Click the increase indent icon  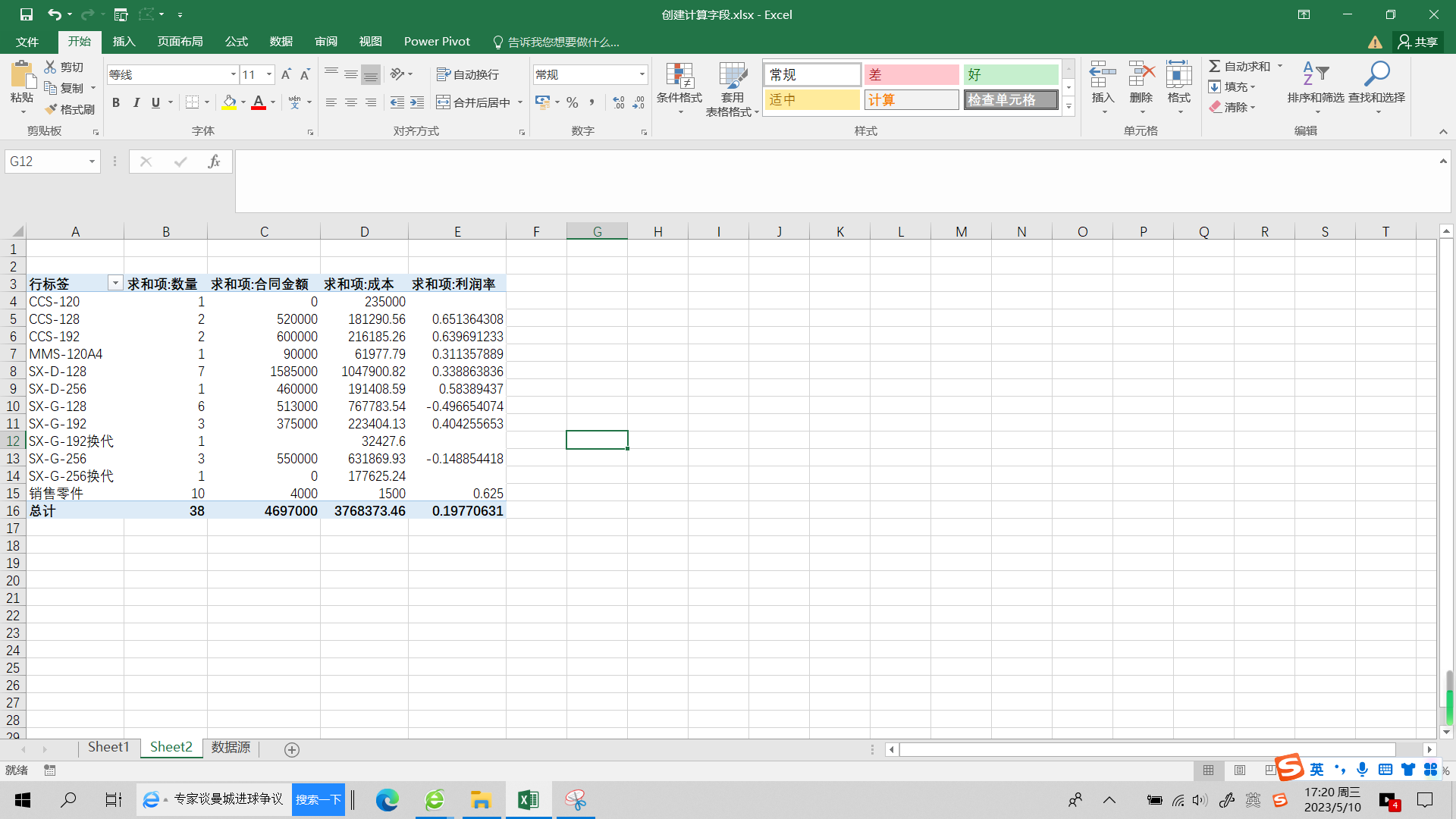pos(417,102)
